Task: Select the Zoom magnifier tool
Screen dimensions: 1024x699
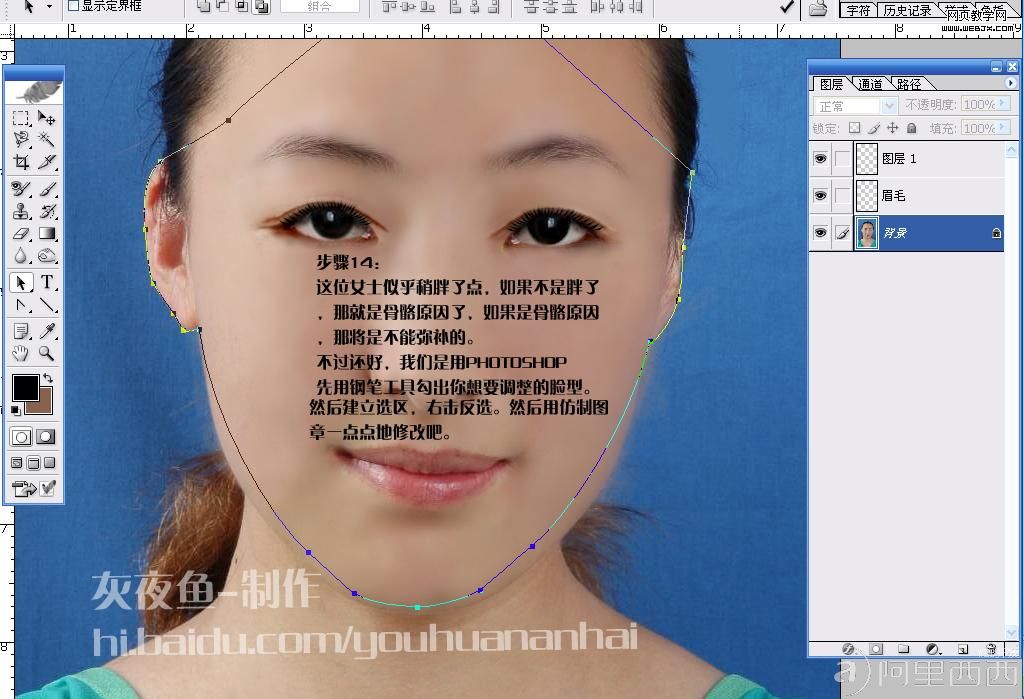Action: (x=46, y=353)
